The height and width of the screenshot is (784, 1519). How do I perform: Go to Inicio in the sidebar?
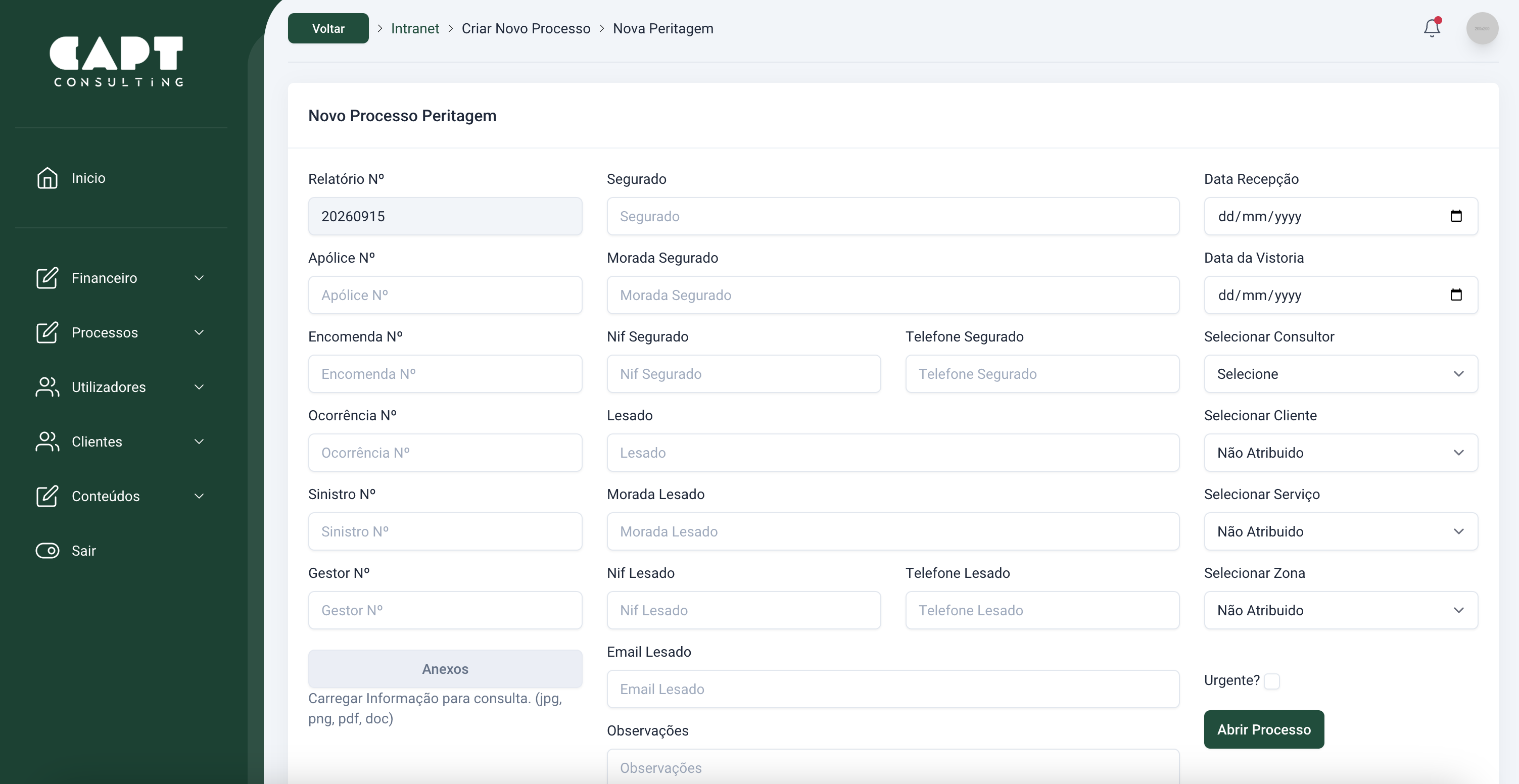point(88,178)
